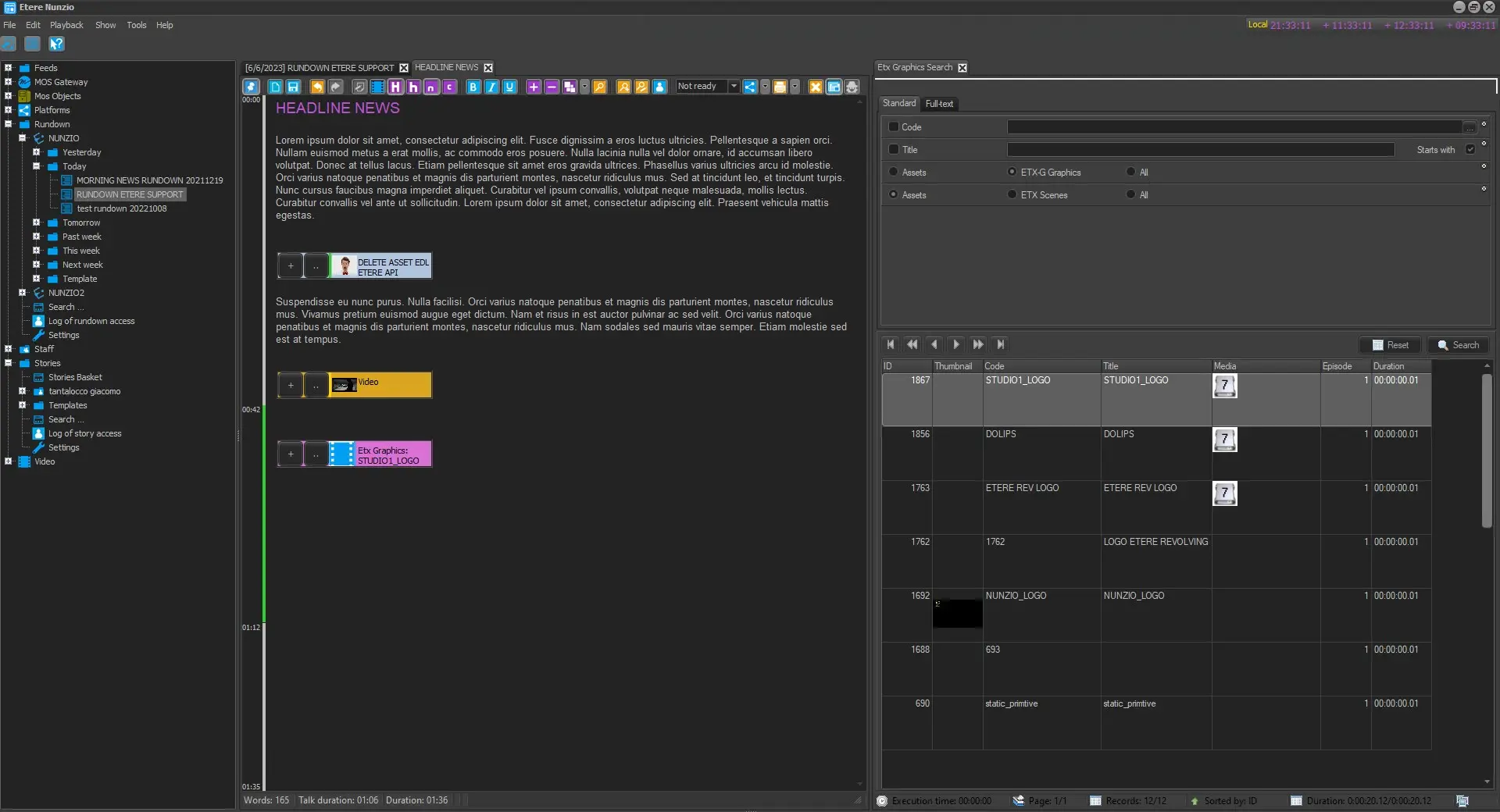Click the blue share icon
Screen dimensions: 1500x812
[x=750, y=87]
